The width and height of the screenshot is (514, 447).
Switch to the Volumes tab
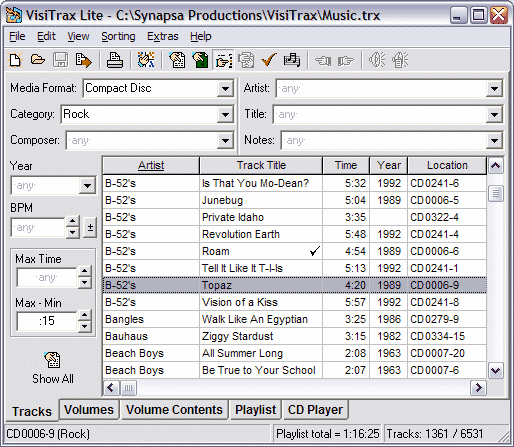pos(89,410)
